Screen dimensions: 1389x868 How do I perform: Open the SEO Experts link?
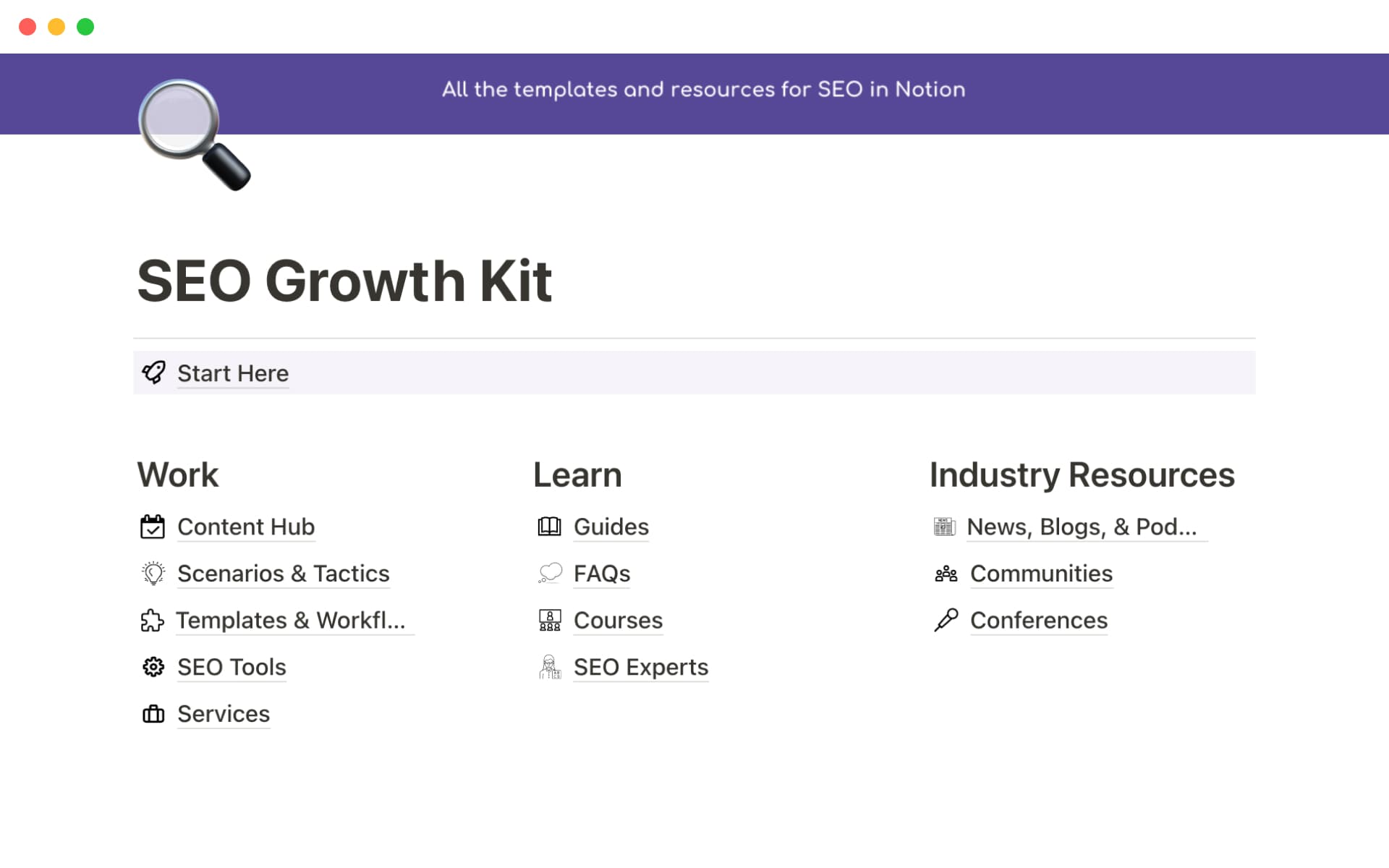coord(641,667)
